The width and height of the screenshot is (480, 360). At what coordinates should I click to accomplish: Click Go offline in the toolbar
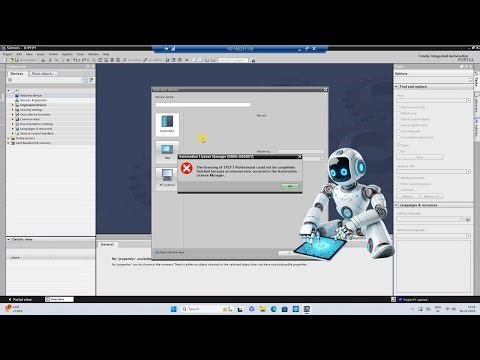[x=153, y=60]
